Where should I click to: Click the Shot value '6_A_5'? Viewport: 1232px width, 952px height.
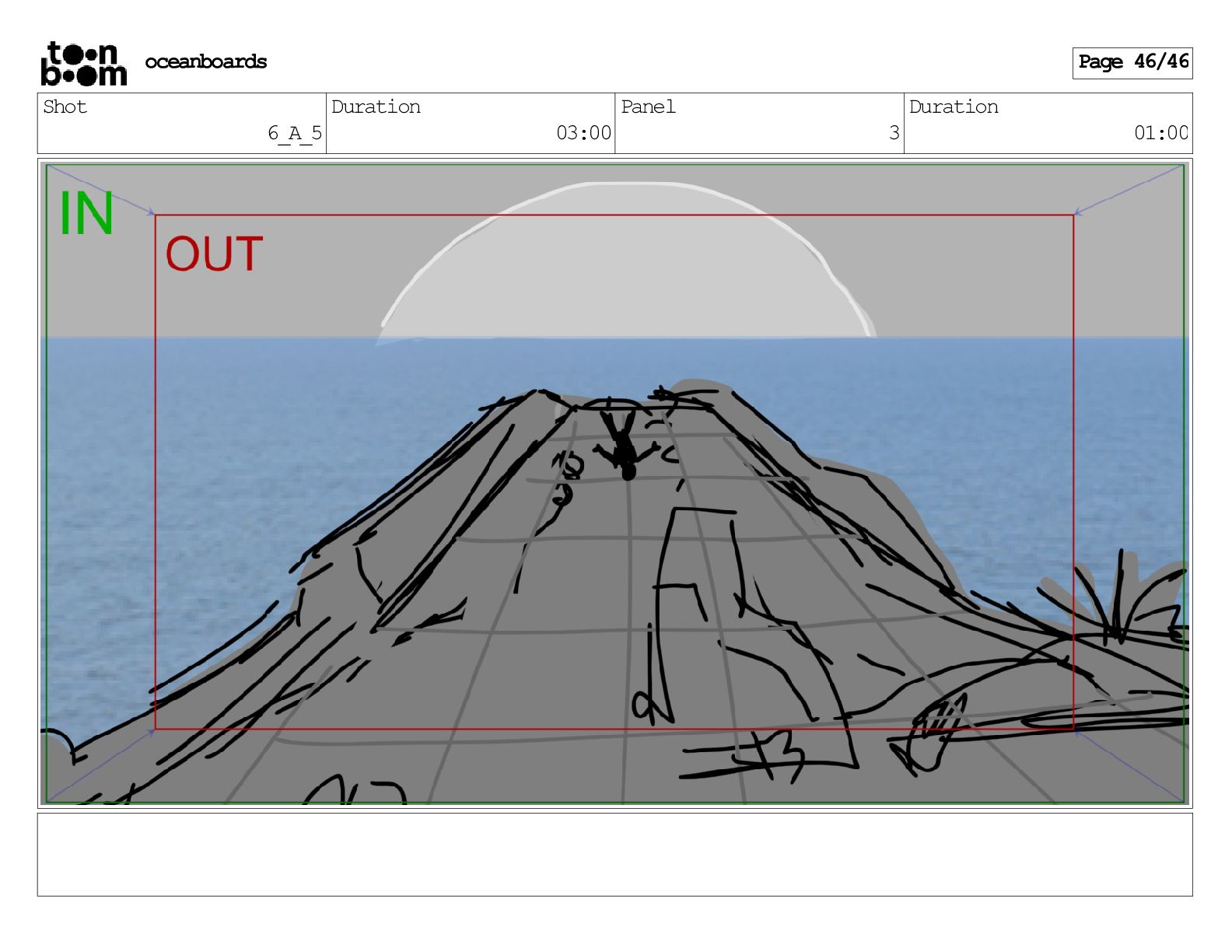[x=295, y=133]
